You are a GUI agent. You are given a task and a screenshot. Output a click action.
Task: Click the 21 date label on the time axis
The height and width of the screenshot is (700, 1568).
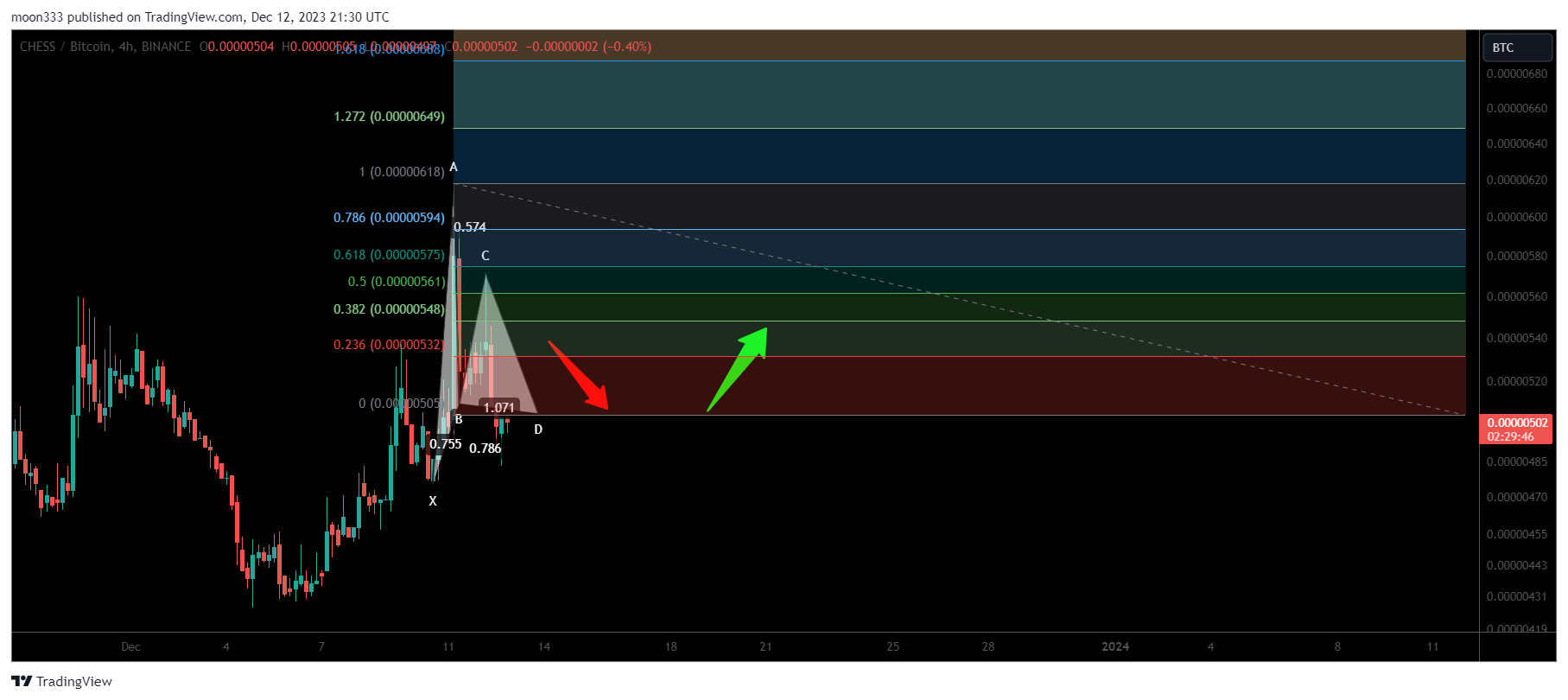(765, 647)
